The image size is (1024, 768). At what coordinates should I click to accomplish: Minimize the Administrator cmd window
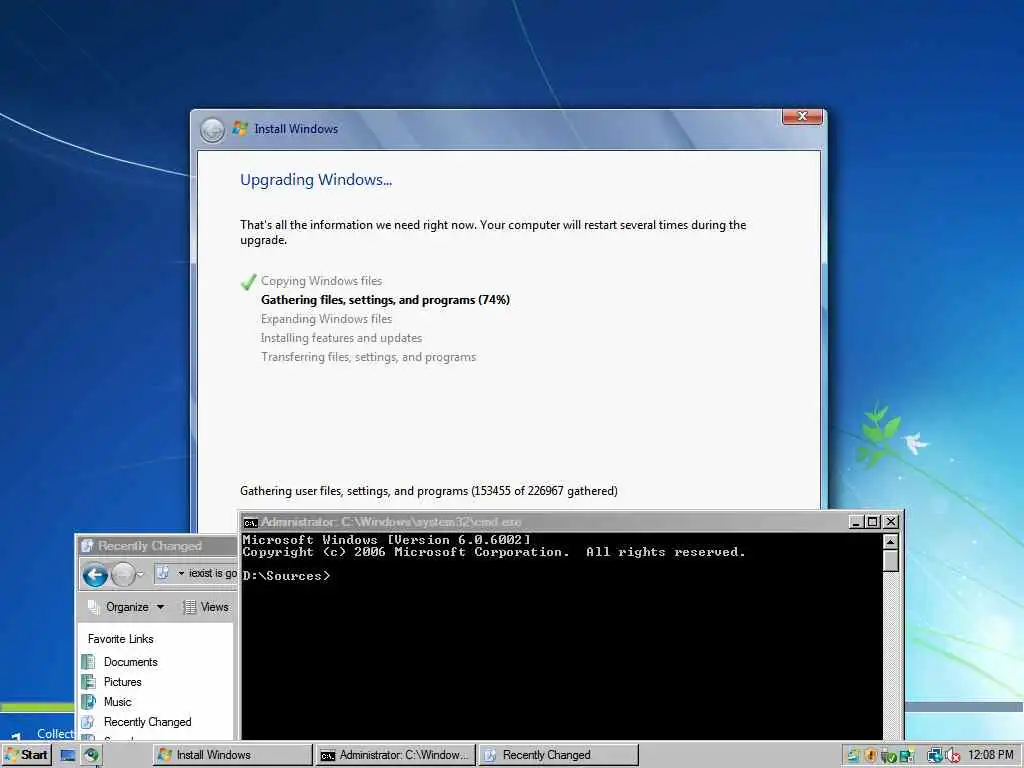click(x=856, y=522)
